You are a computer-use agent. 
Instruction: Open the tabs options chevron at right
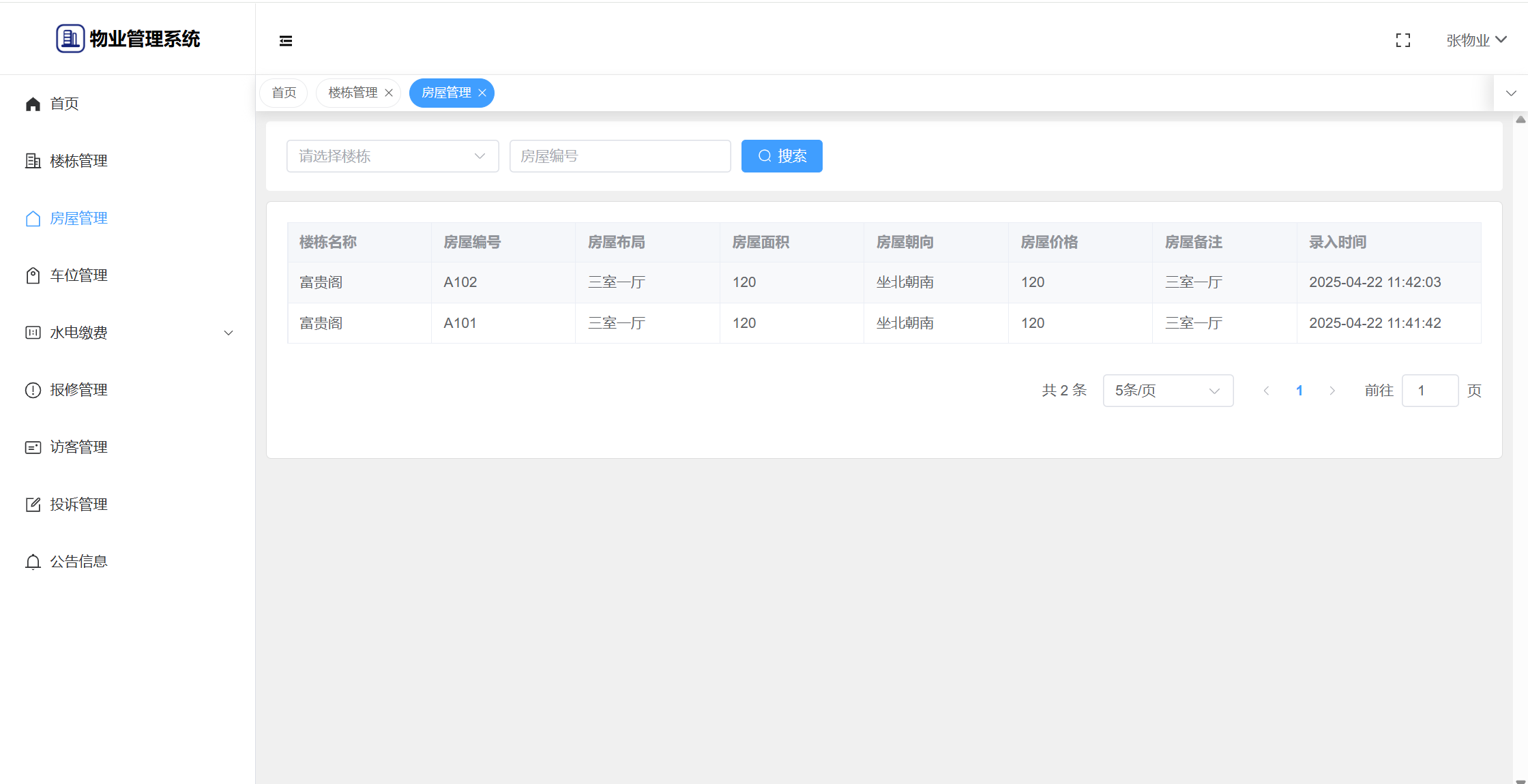coord(1511,93)
